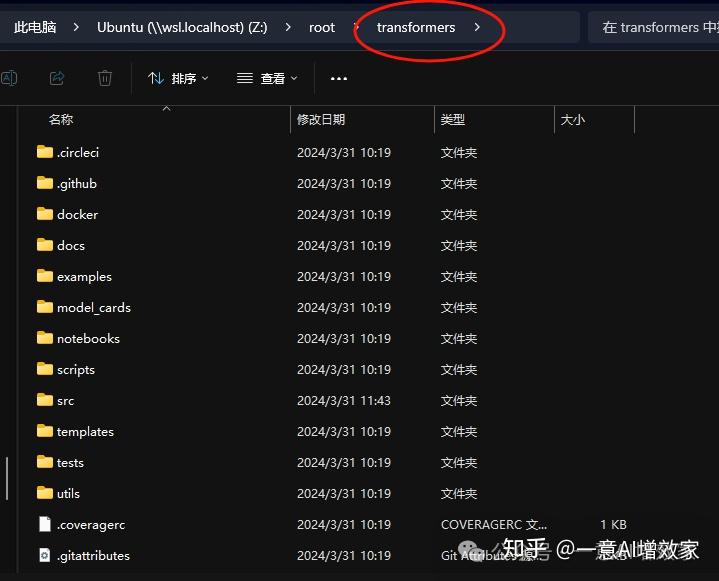Image resolution: width=719 pixels, height=581 pixels.
Task: Select the docs folder icon
Action: pos(44,245)
